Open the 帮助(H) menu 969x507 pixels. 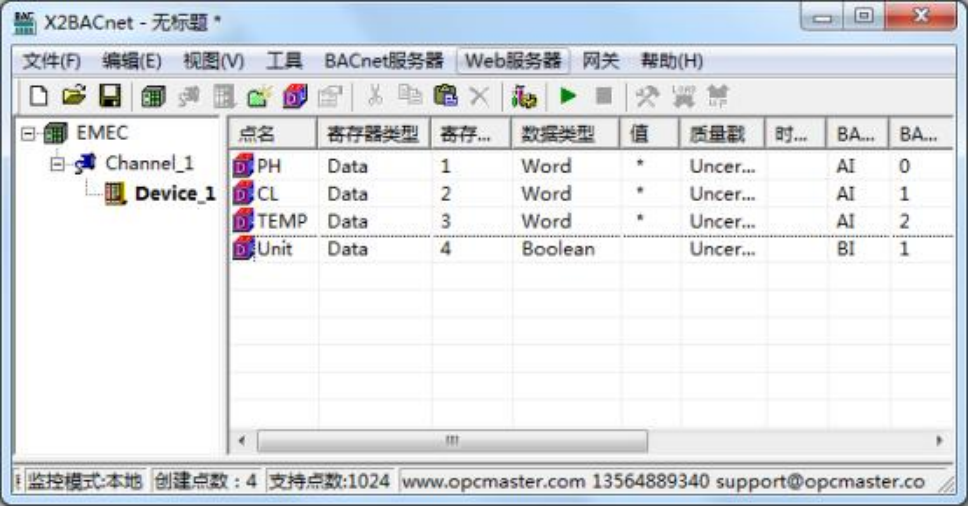(672, 61)
